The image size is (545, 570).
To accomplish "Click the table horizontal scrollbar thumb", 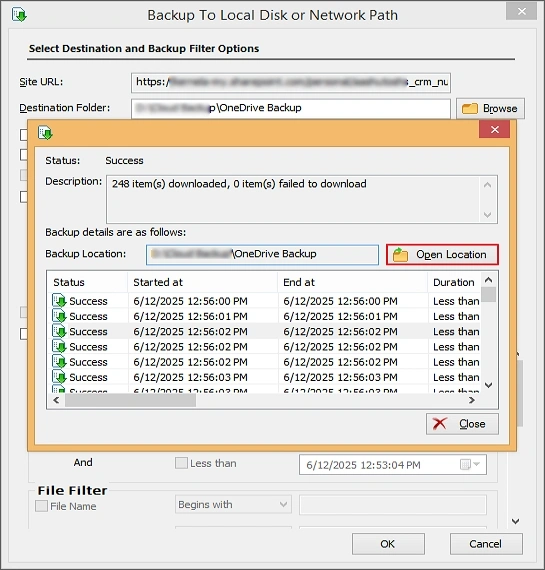I will pyautogui.click(x=131, y=400).
